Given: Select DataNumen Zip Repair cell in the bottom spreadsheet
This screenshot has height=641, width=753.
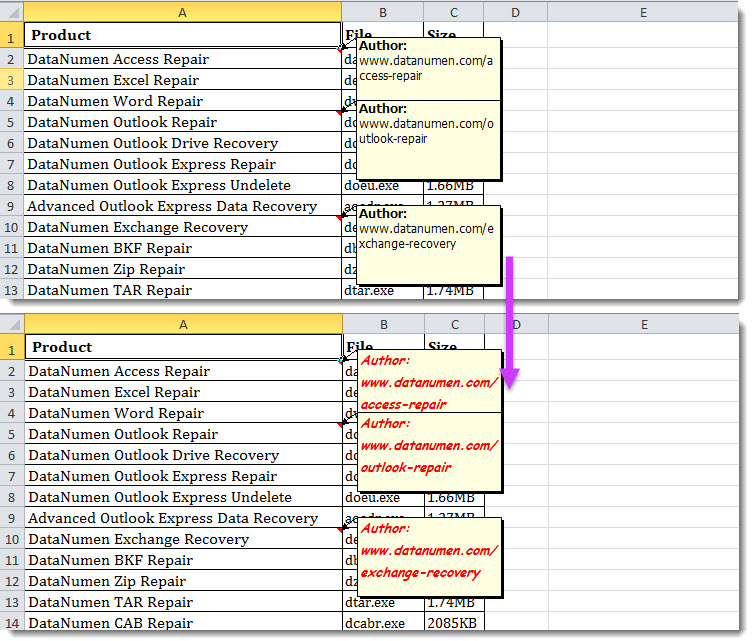Looking at the screenshot, I should [183, 581].
